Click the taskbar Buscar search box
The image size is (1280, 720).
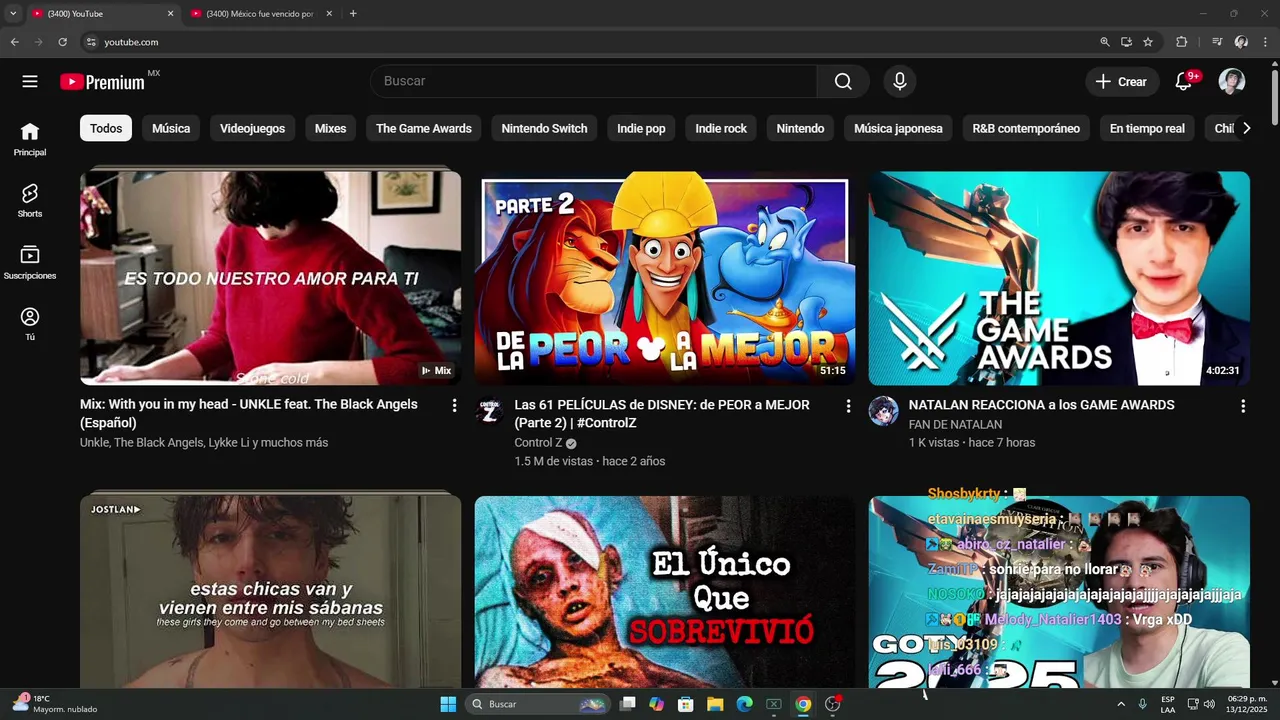pyautogui.click(x=540, y=704)
